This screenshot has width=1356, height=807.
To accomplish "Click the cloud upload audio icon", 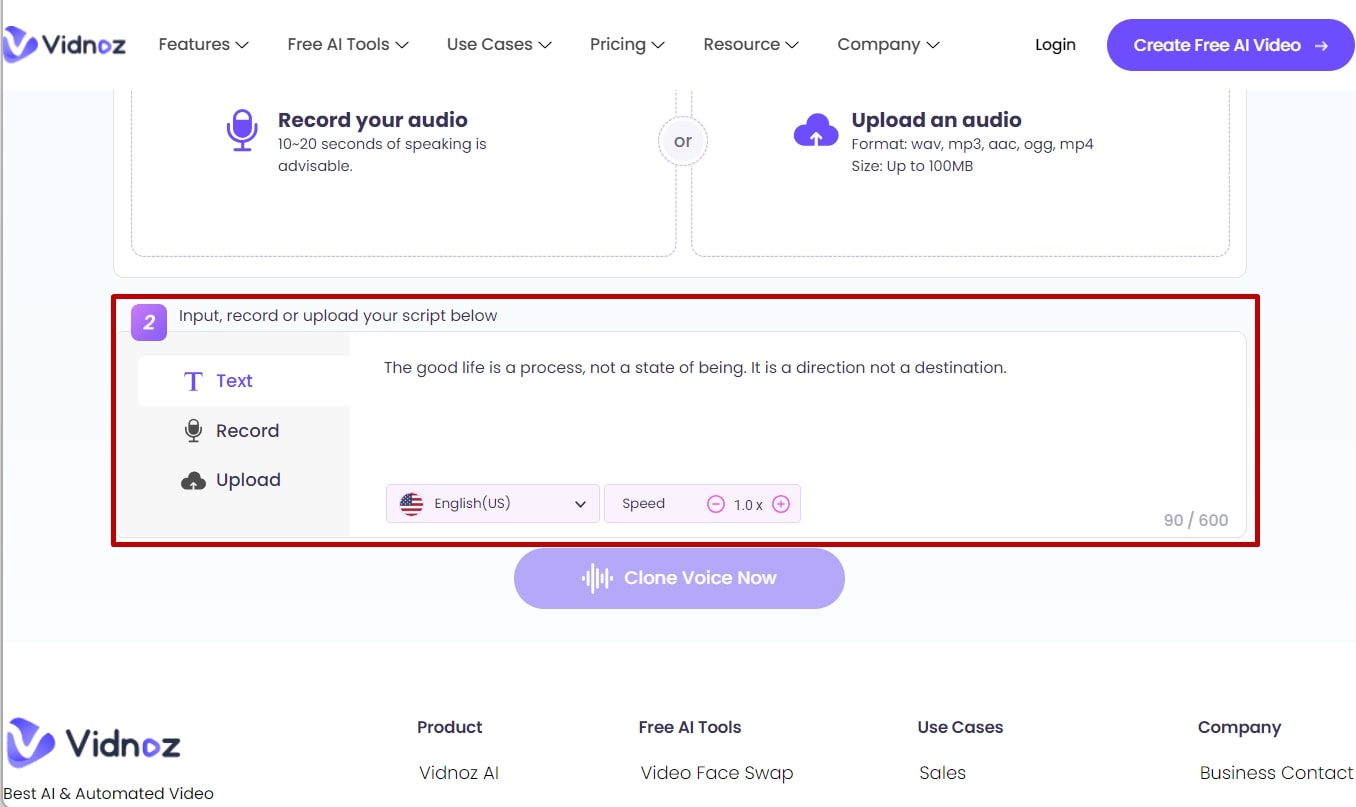I will click(x=815, y=130).
